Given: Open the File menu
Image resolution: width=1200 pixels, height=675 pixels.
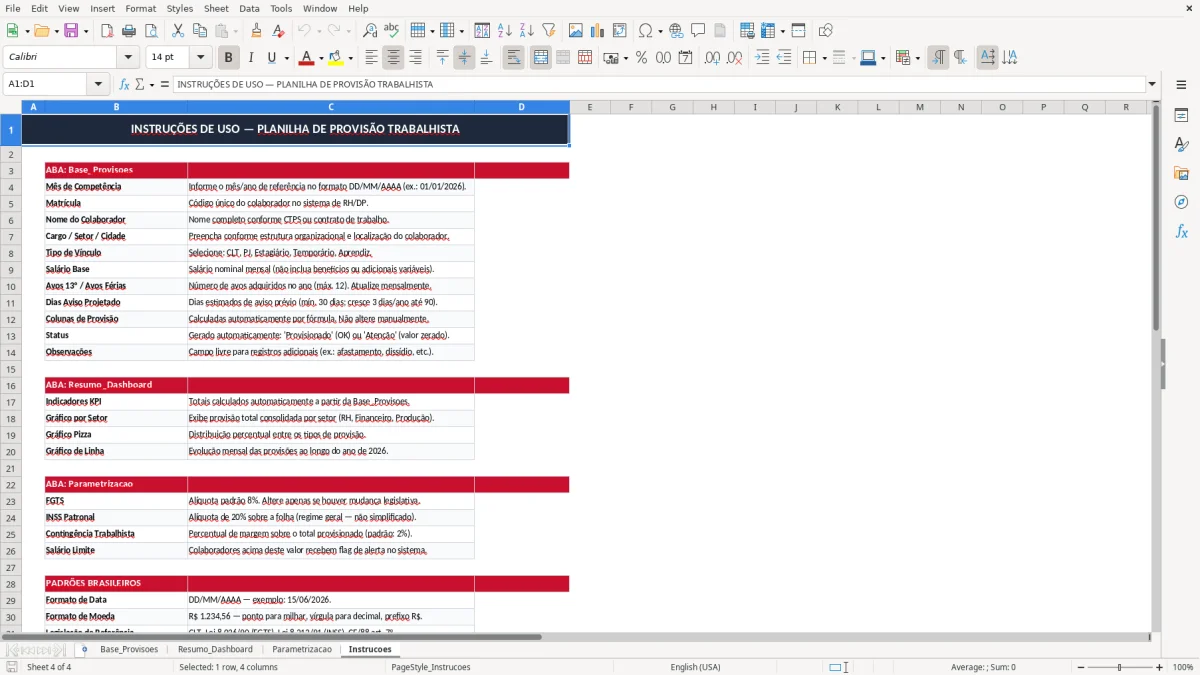Looking at the screenshot, I should click(x=13, y=8).
